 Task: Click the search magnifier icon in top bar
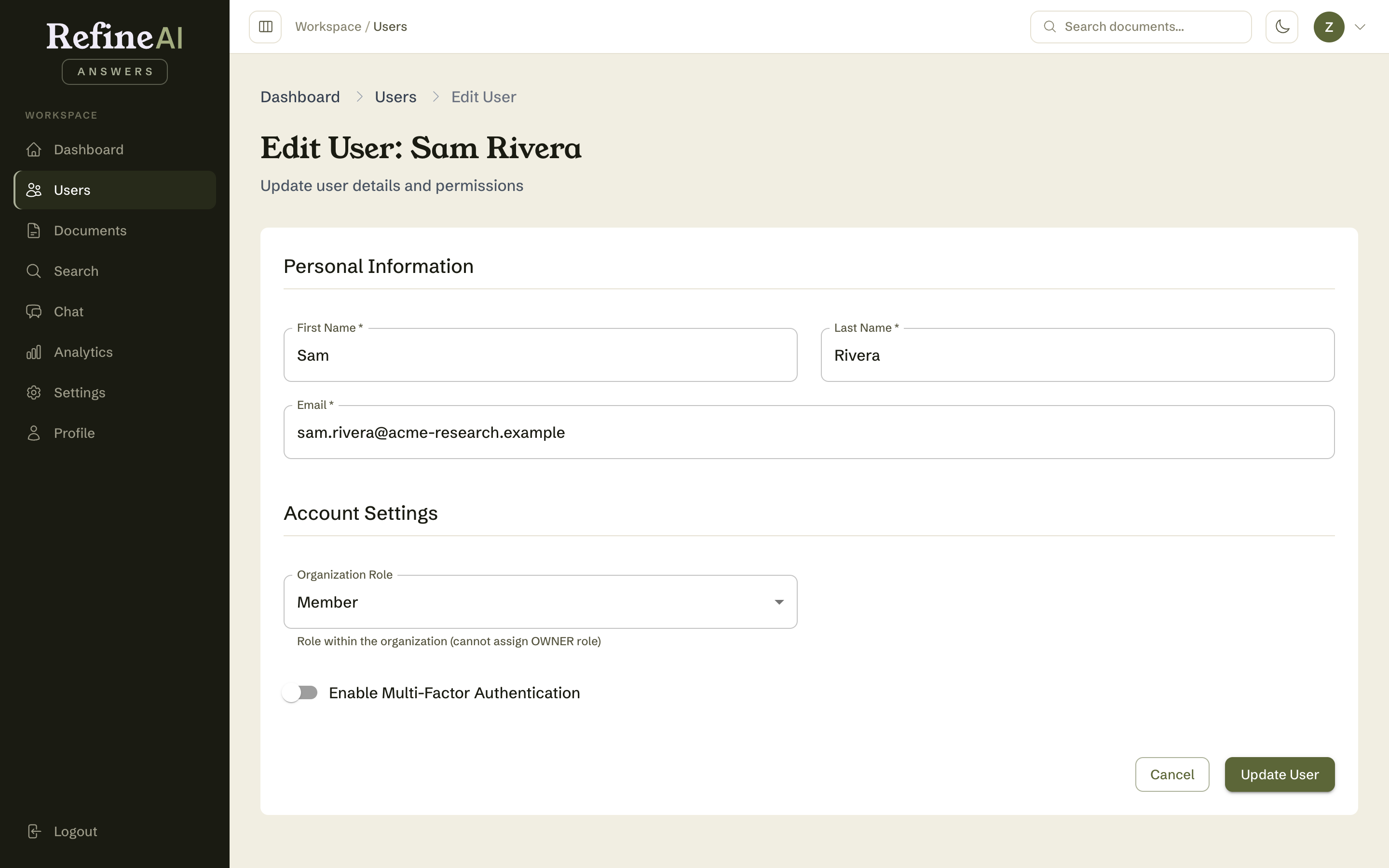[x=1049, y=27]
